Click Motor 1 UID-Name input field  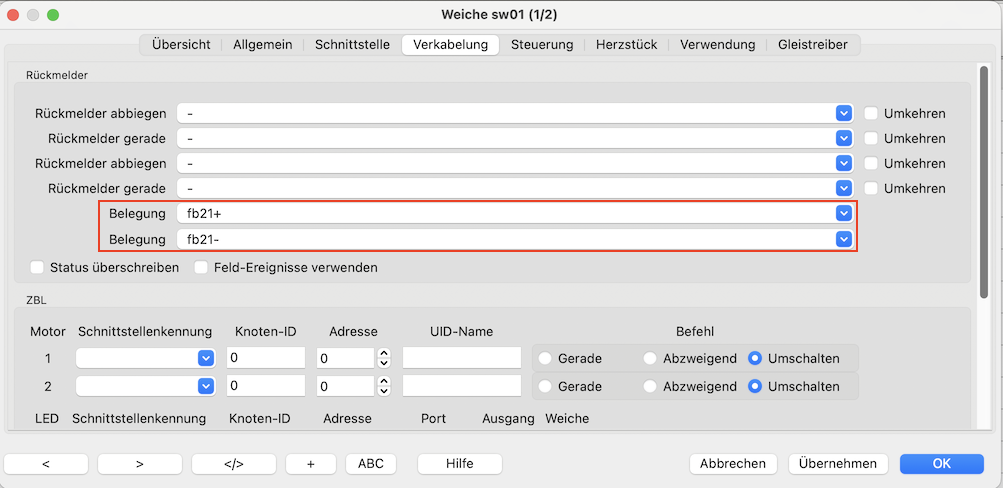pos(462,358)
